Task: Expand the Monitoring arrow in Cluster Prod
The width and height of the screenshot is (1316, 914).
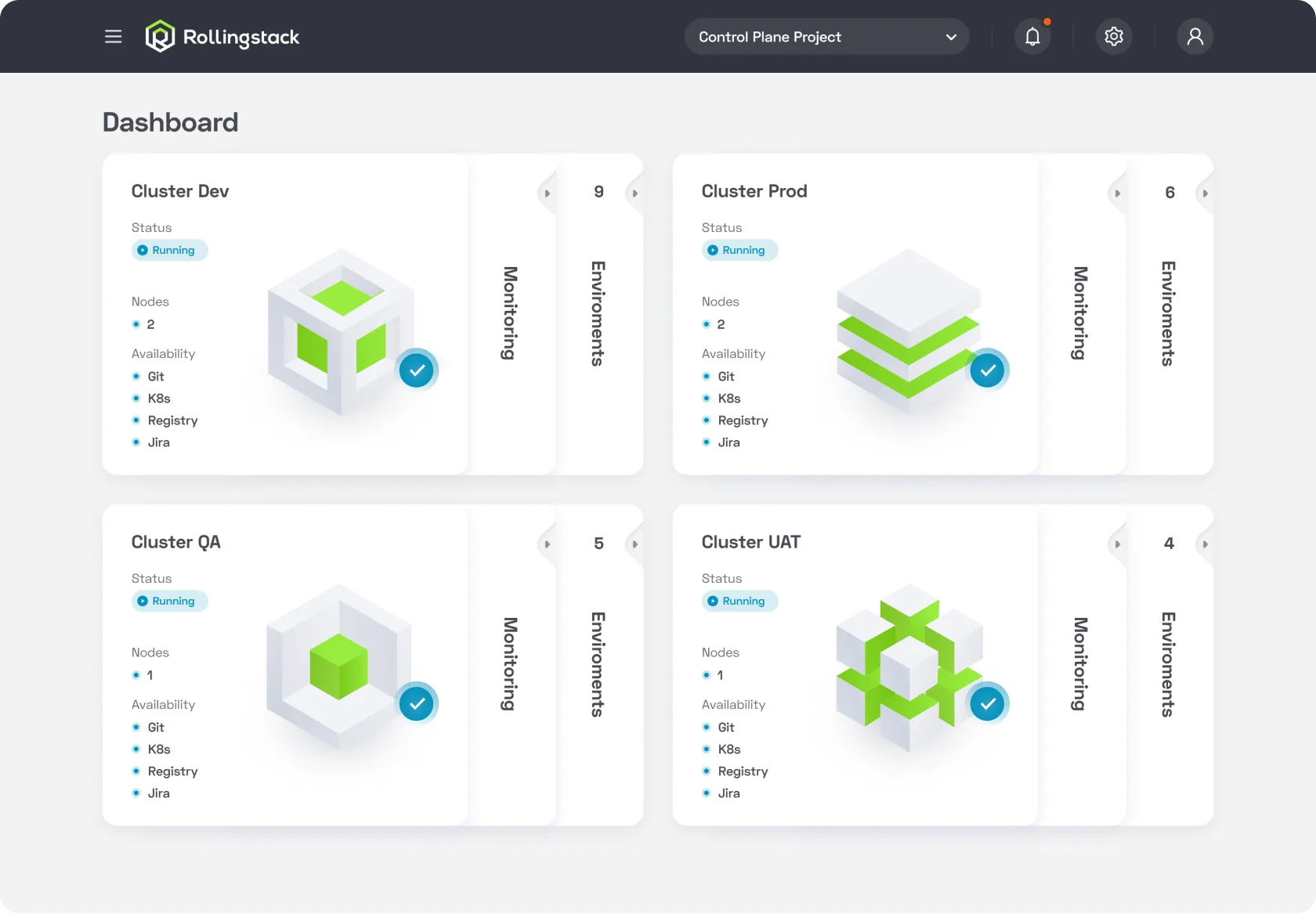Action: pos(1117,193)
